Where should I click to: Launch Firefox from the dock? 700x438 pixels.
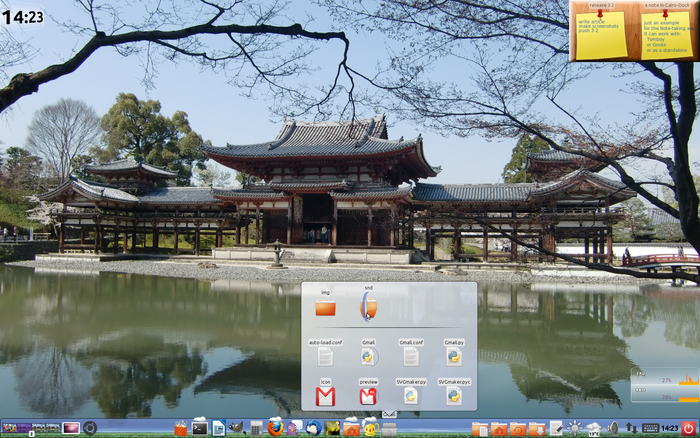tap(275, 427)
